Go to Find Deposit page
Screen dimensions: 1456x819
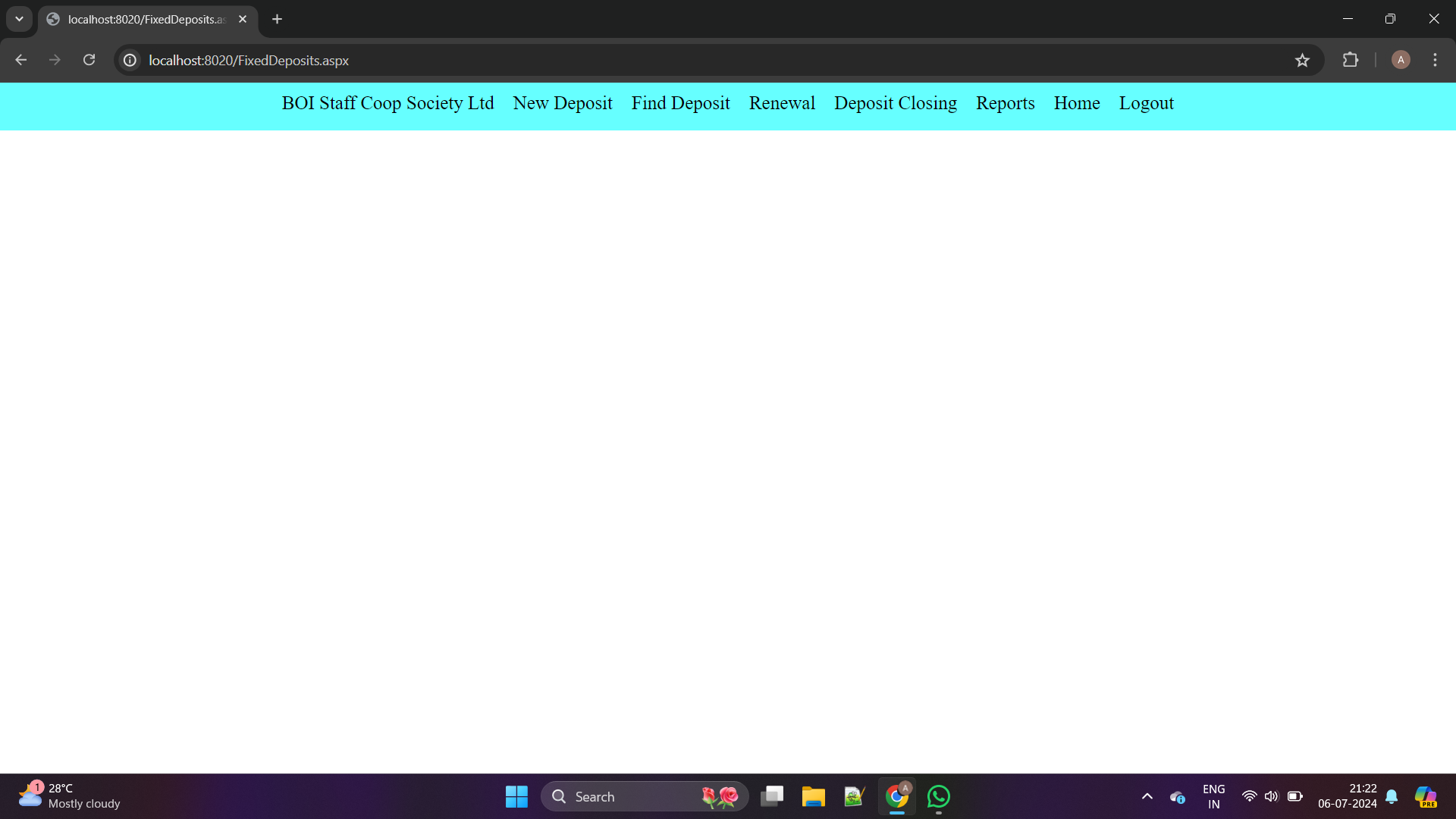pyautogui.click(x=680, y=103)
